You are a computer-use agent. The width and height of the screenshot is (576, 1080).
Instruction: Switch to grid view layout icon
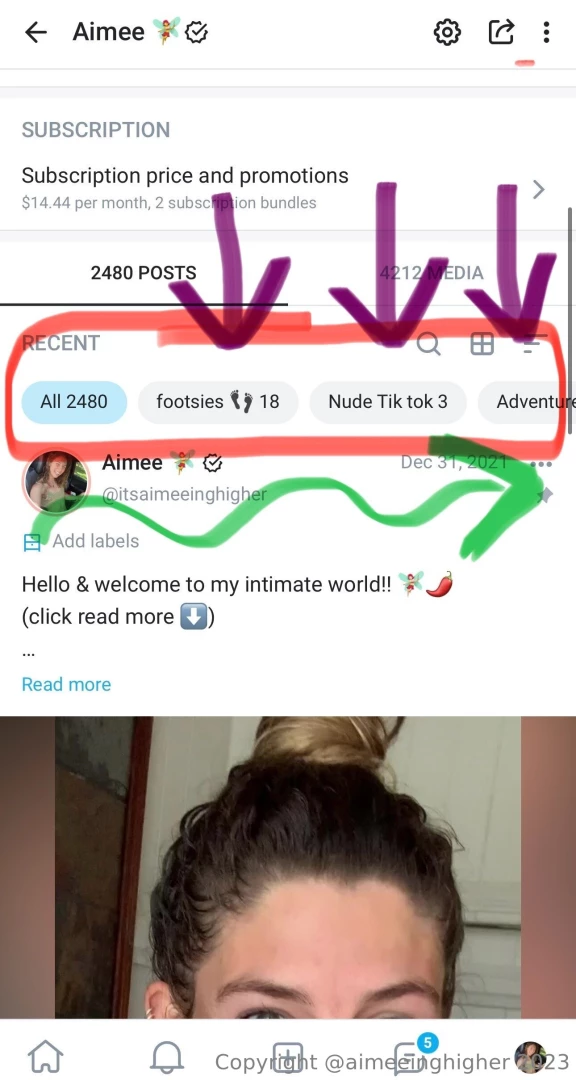482,343
